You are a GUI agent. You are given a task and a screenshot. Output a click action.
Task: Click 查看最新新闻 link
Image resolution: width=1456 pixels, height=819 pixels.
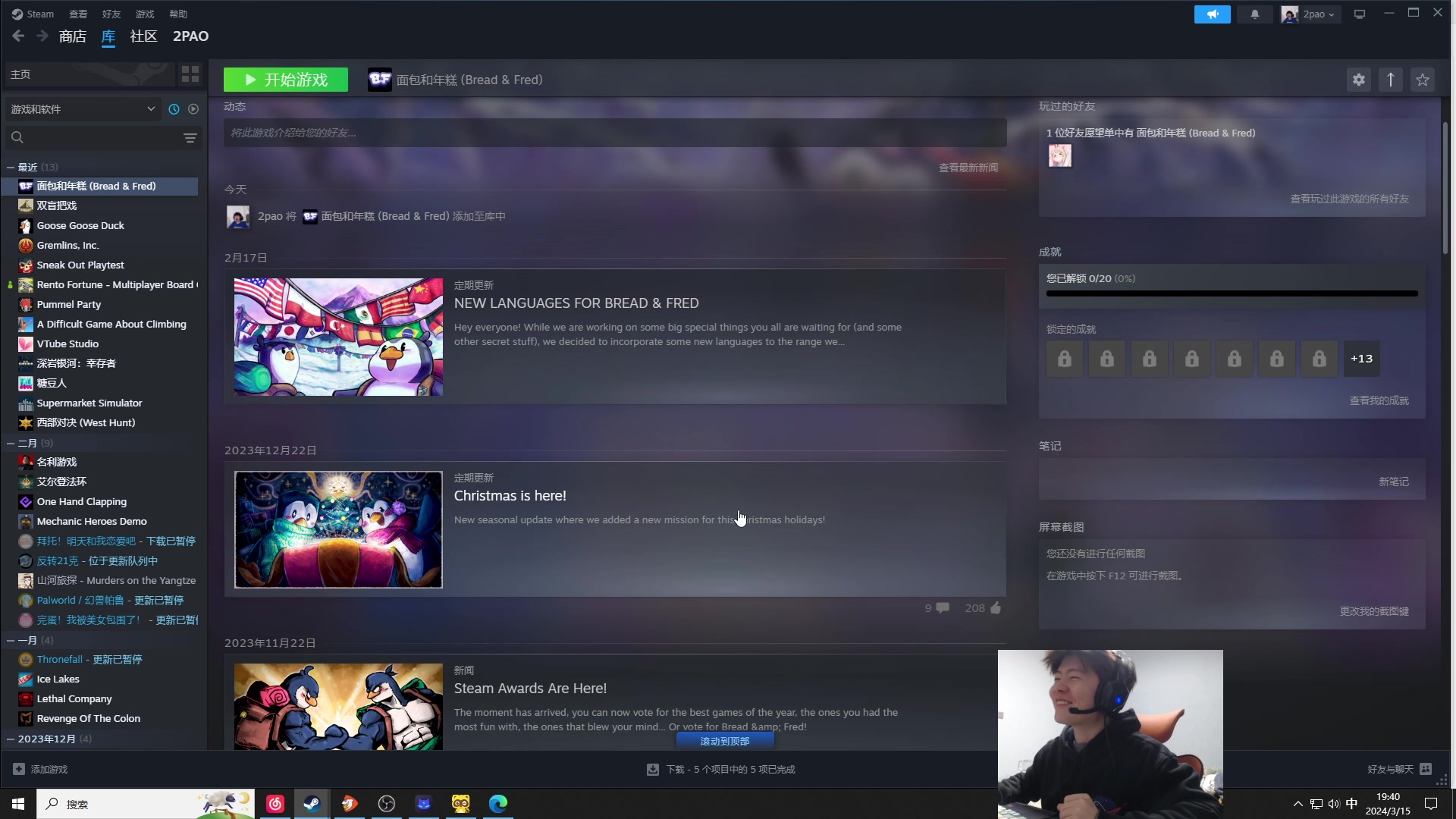point(968,168)
